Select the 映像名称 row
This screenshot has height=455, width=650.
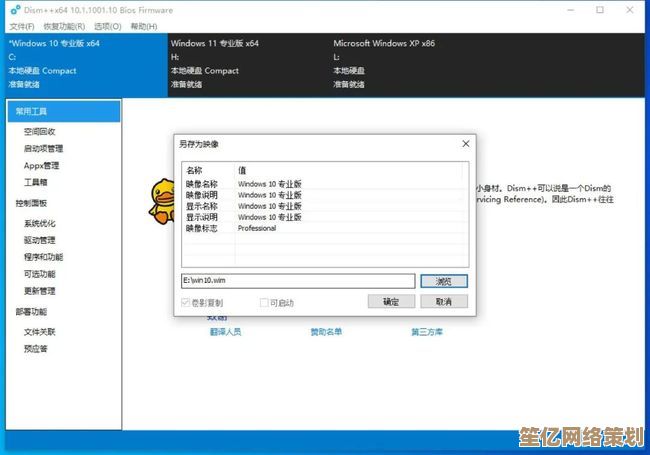(325, 184)
